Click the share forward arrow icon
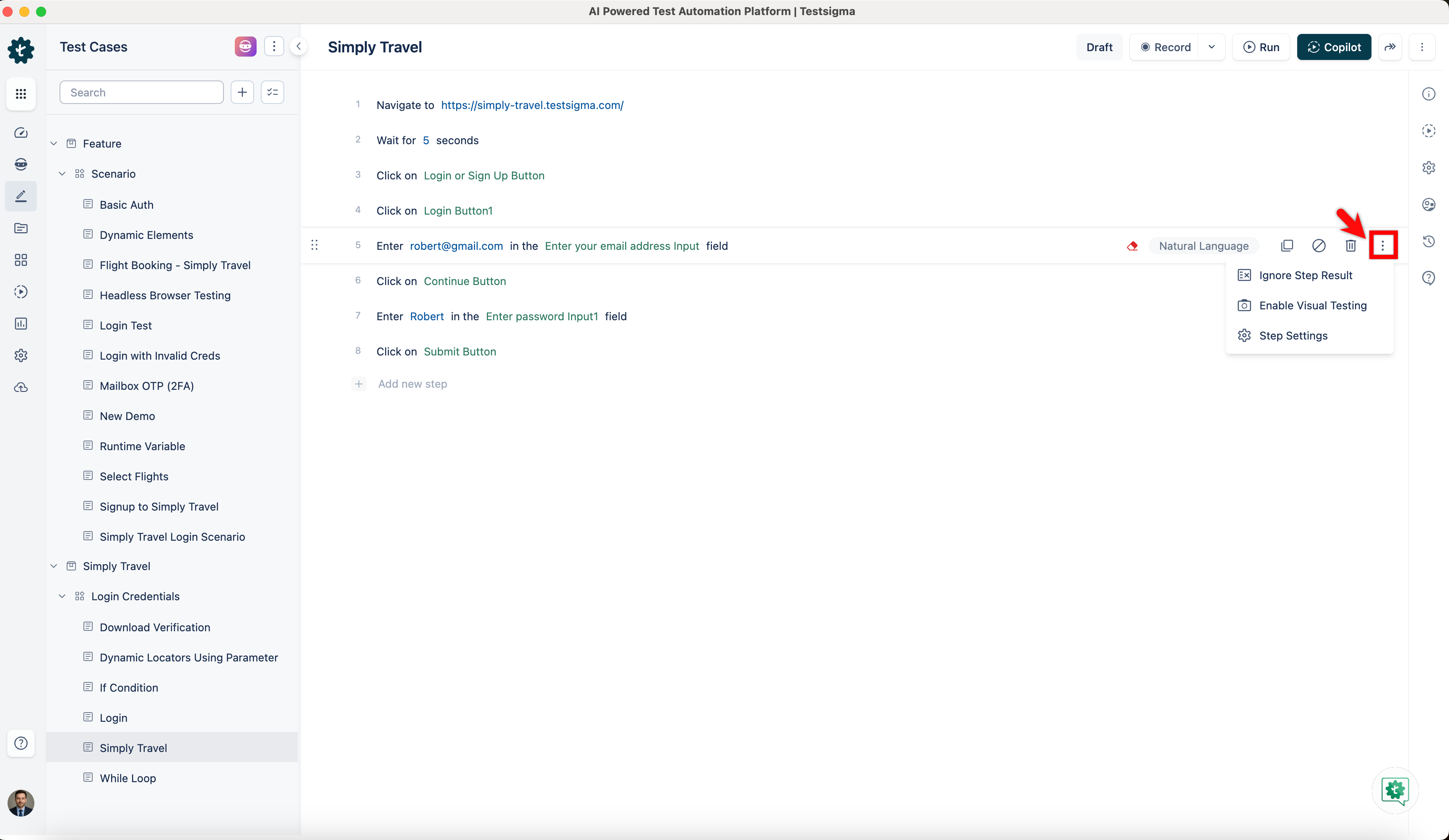Image resolution: width=1449 pixels, height=840 pixels. pyautogui.click(x=1390, y=47)
